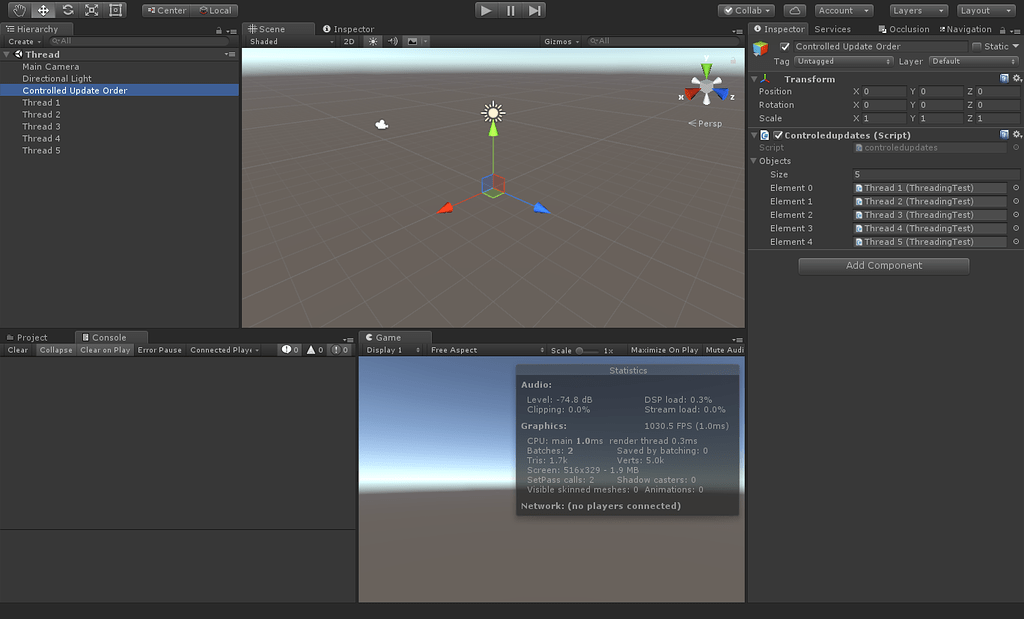The width and height of the screenshot is (1024, 619).
Task: Toggle 2D mode in Scene view
Action: click(349, 41)
